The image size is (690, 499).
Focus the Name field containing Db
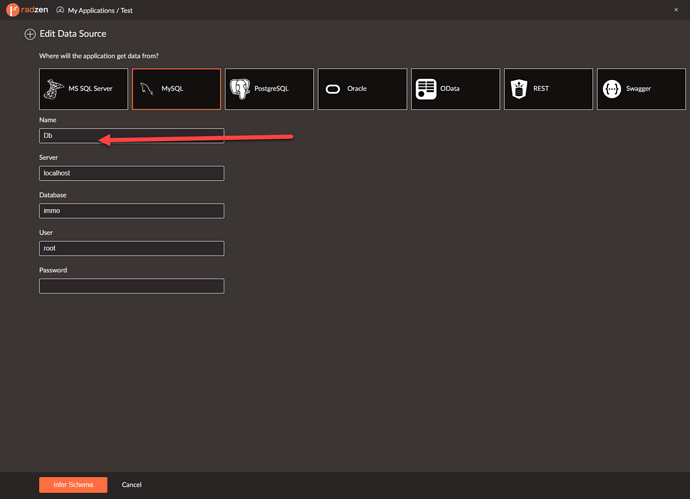click(132, 136)
